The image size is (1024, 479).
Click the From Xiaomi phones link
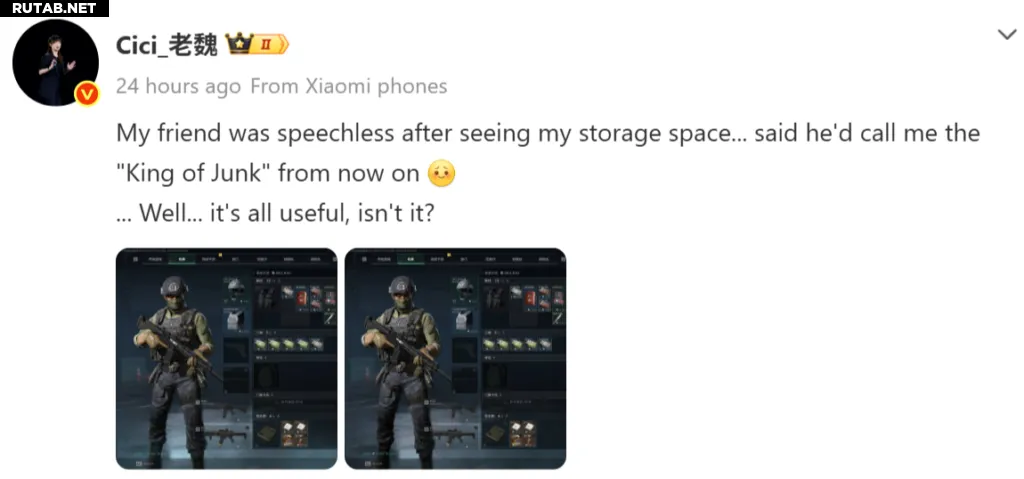tap(349, 86)
